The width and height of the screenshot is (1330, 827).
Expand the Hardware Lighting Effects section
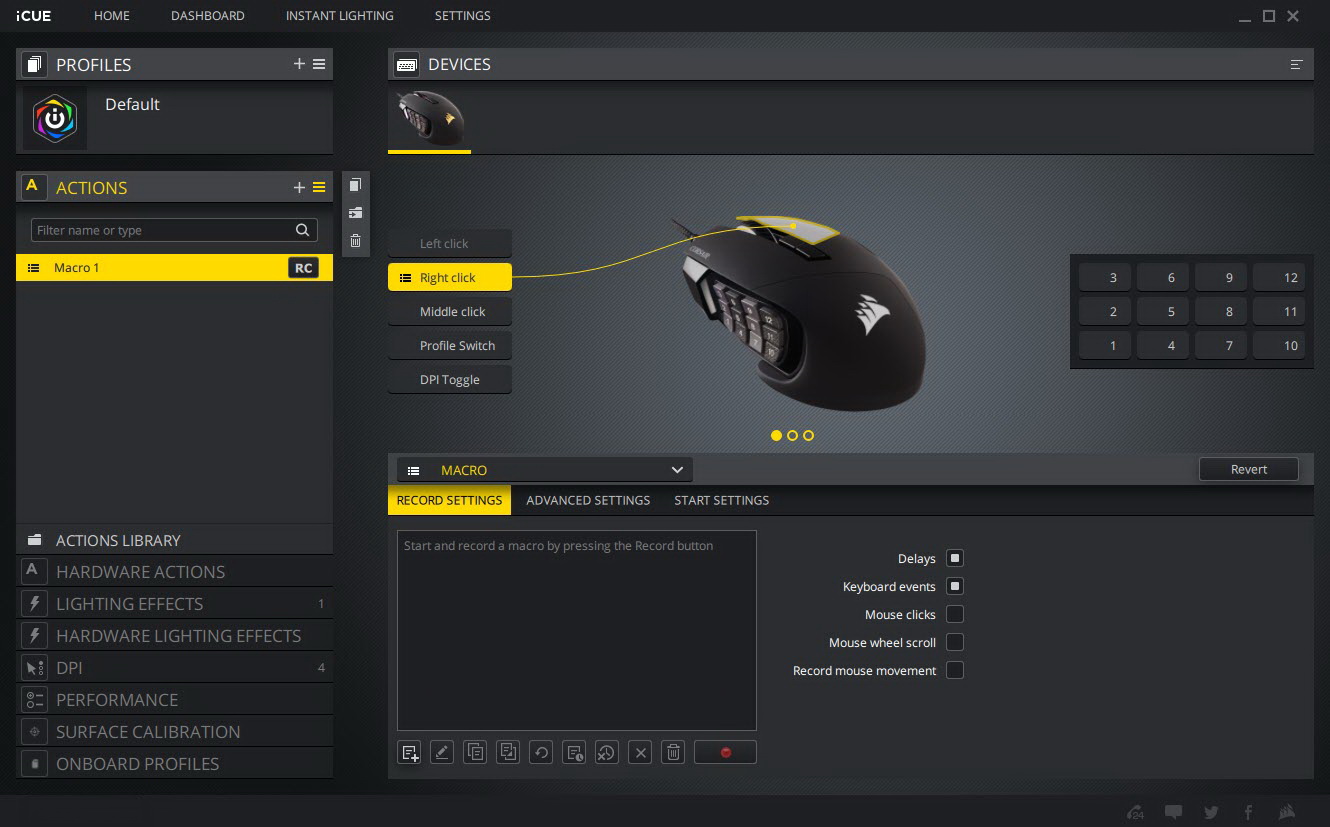(174, 636)
